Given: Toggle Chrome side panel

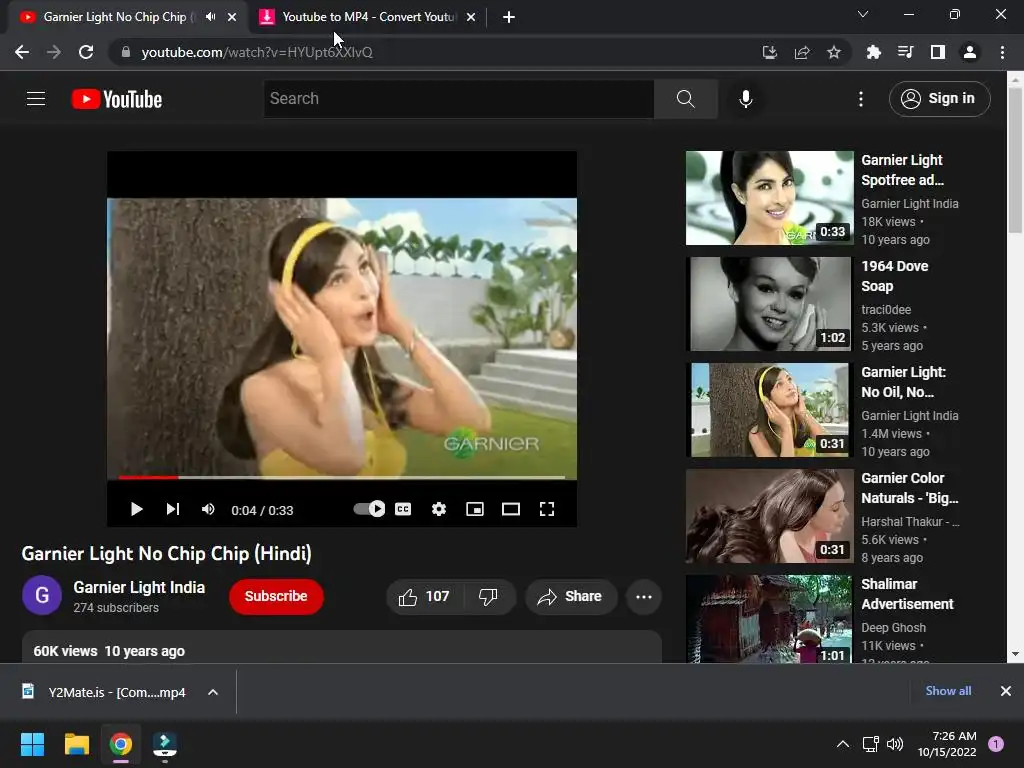Looking at the screenshot, I should click(938, 52).
